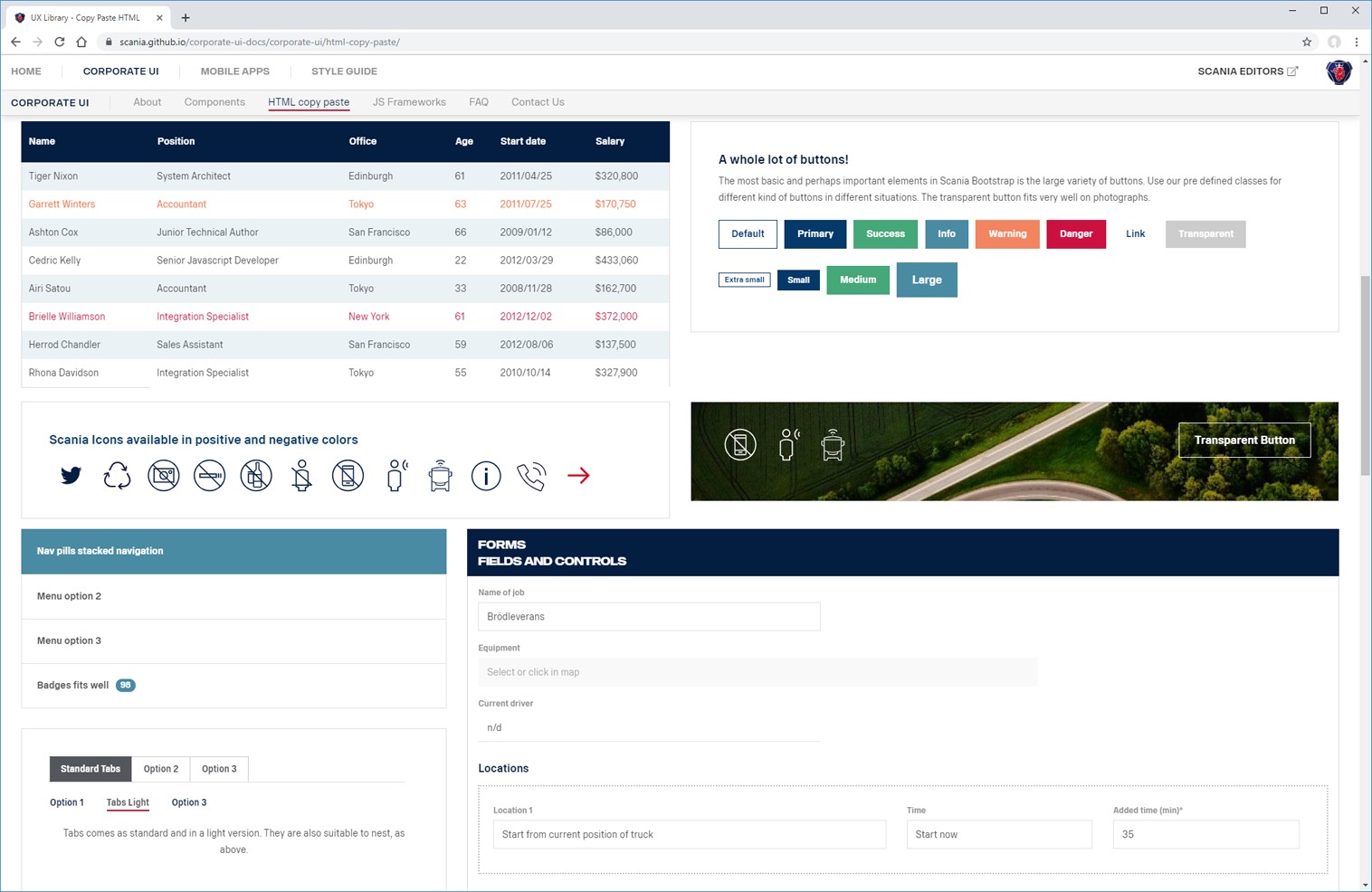The image size is (1372, 892).
Task: Open the JS Frameworks tab
Action: (409, 102)
